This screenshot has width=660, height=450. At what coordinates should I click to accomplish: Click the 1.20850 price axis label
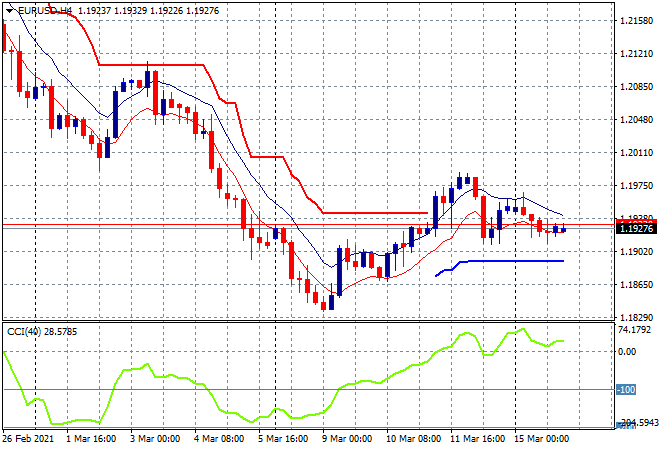(636, 87)
